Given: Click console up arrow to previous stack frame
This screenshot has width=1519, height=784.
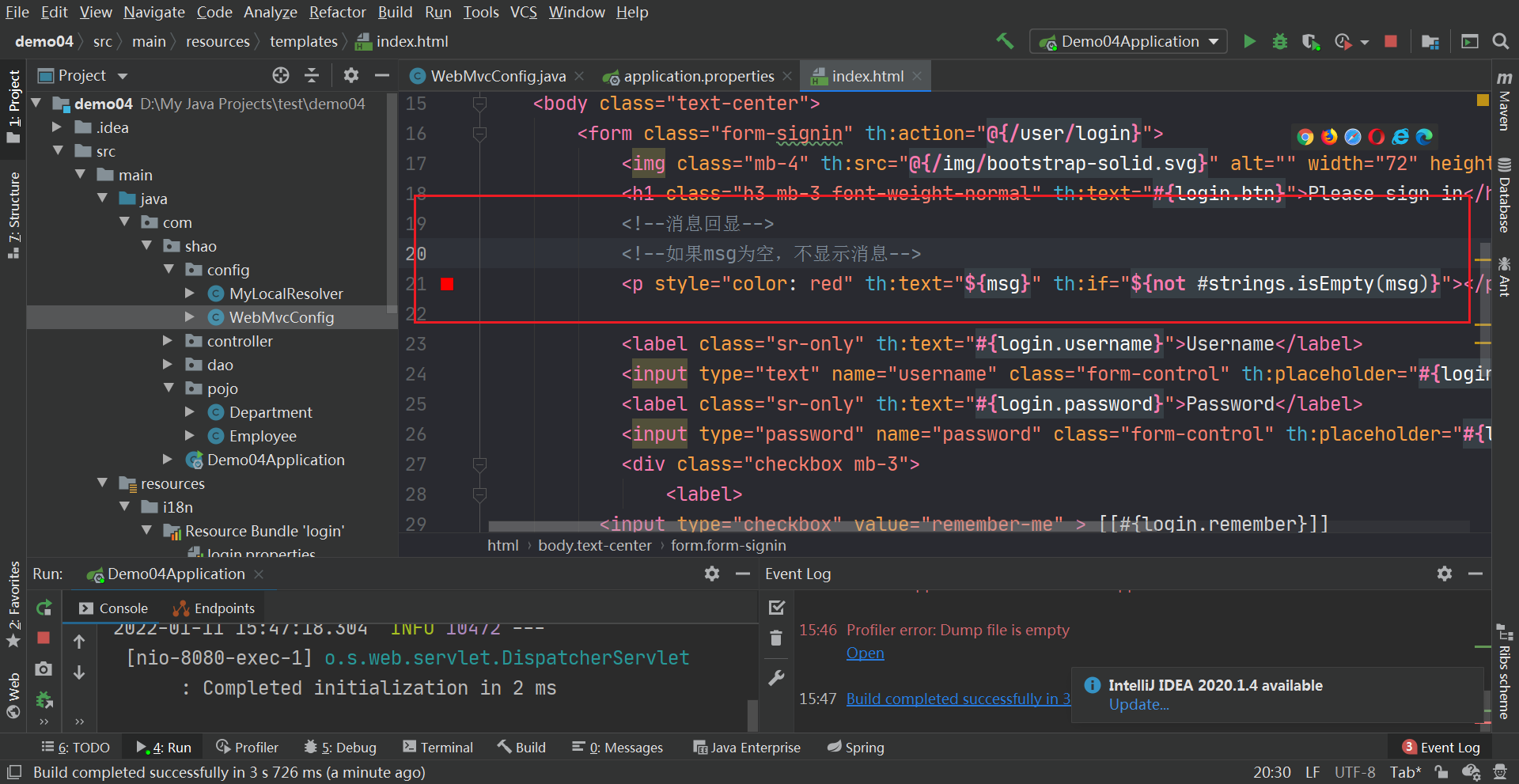Looking at the screenshot, I should click(x=79, y=642).
